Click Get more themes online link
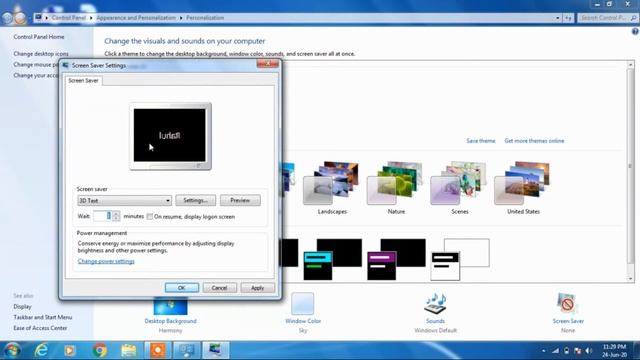Viewport: 640px width, 360px height. pos(534,141)
